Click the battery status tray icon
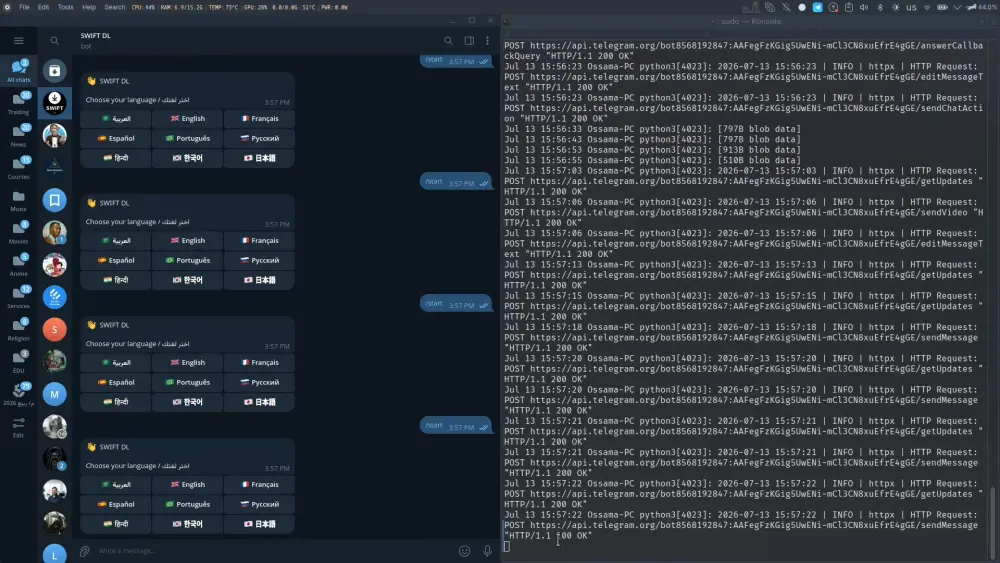Viewport: 1000px width, 563px height. (x=942, y=8)
